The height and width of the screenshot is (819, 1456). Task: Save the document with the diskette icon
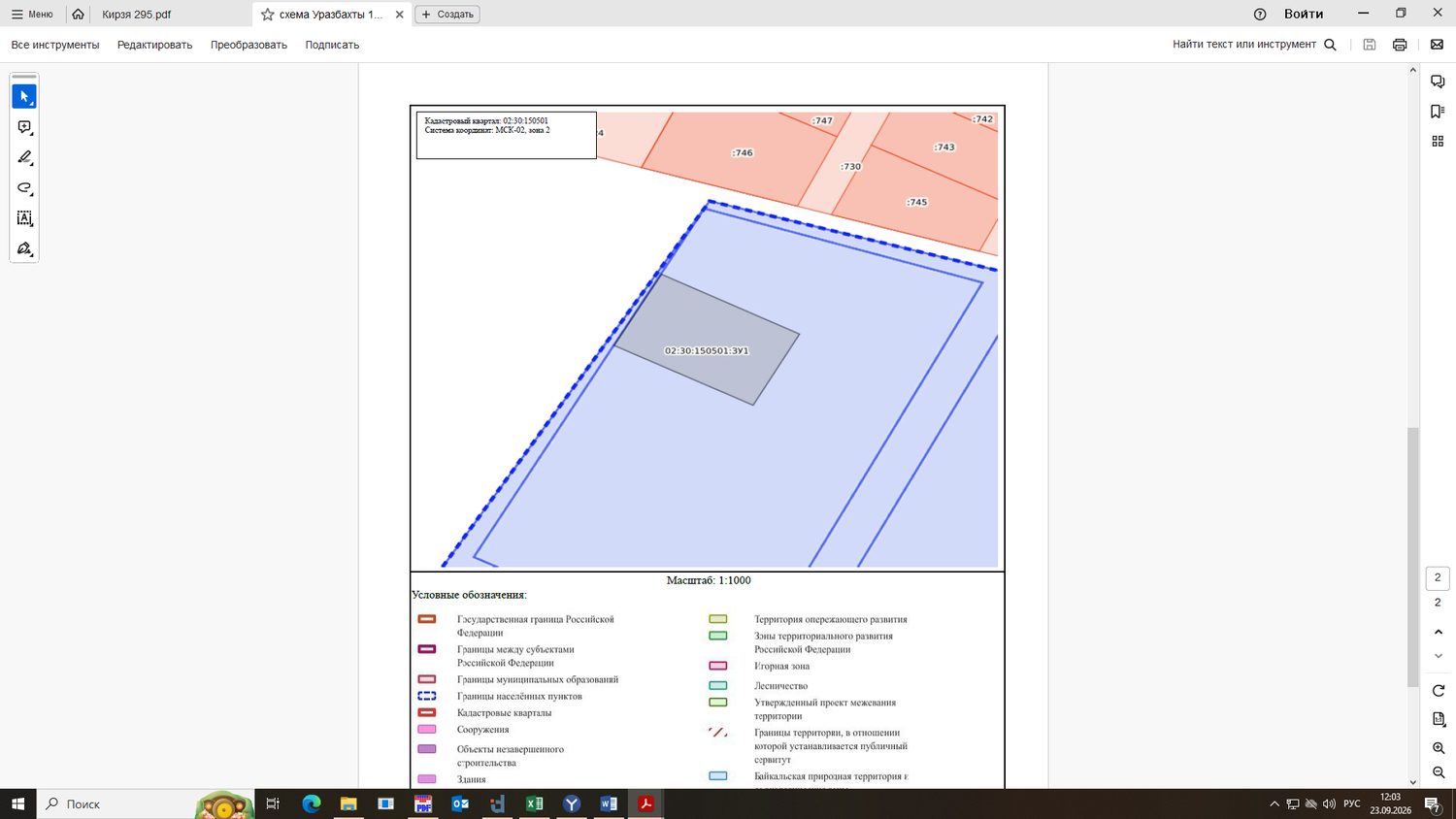tap(1370, 45)
